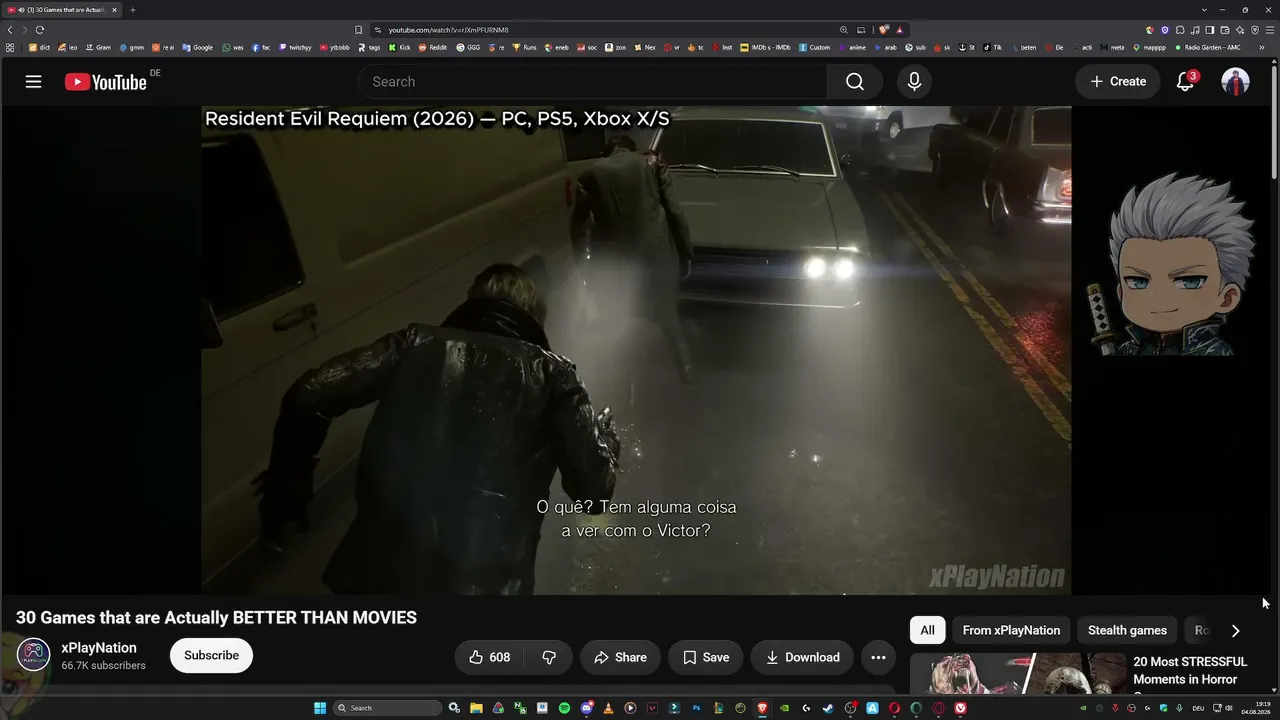Open the YouTube guide hamburger menu
1280x720 pixels.
[x=33, y=82]
